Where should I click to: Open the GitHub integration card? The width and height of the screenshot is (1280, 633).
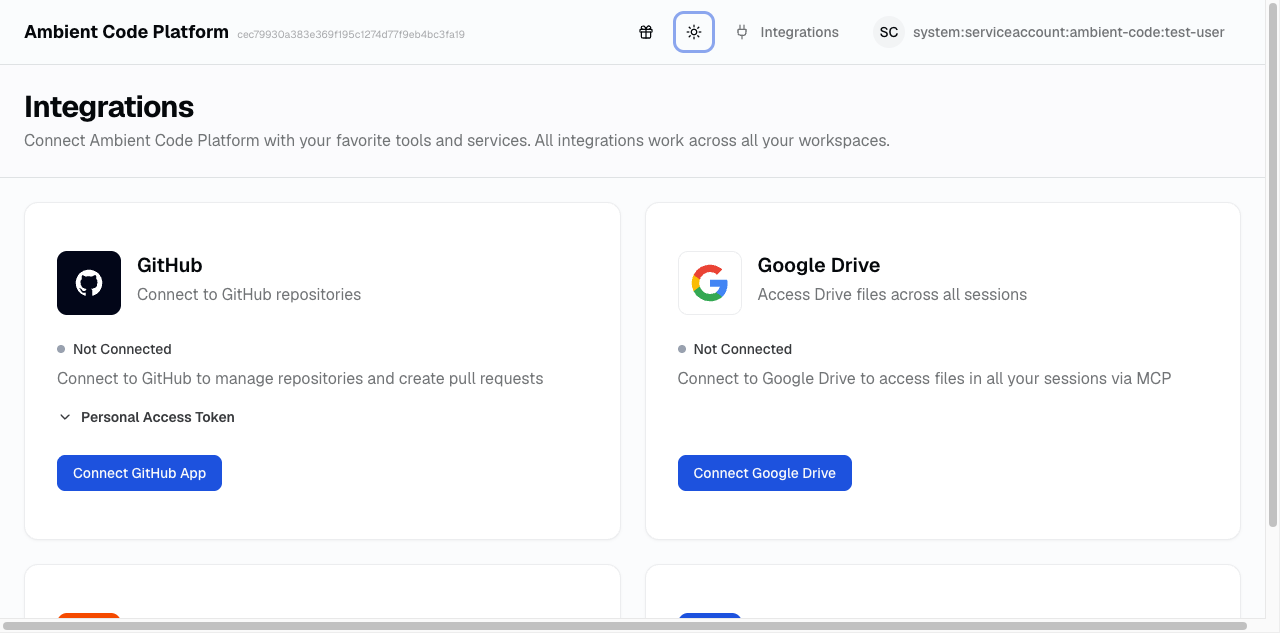(322, 370)
